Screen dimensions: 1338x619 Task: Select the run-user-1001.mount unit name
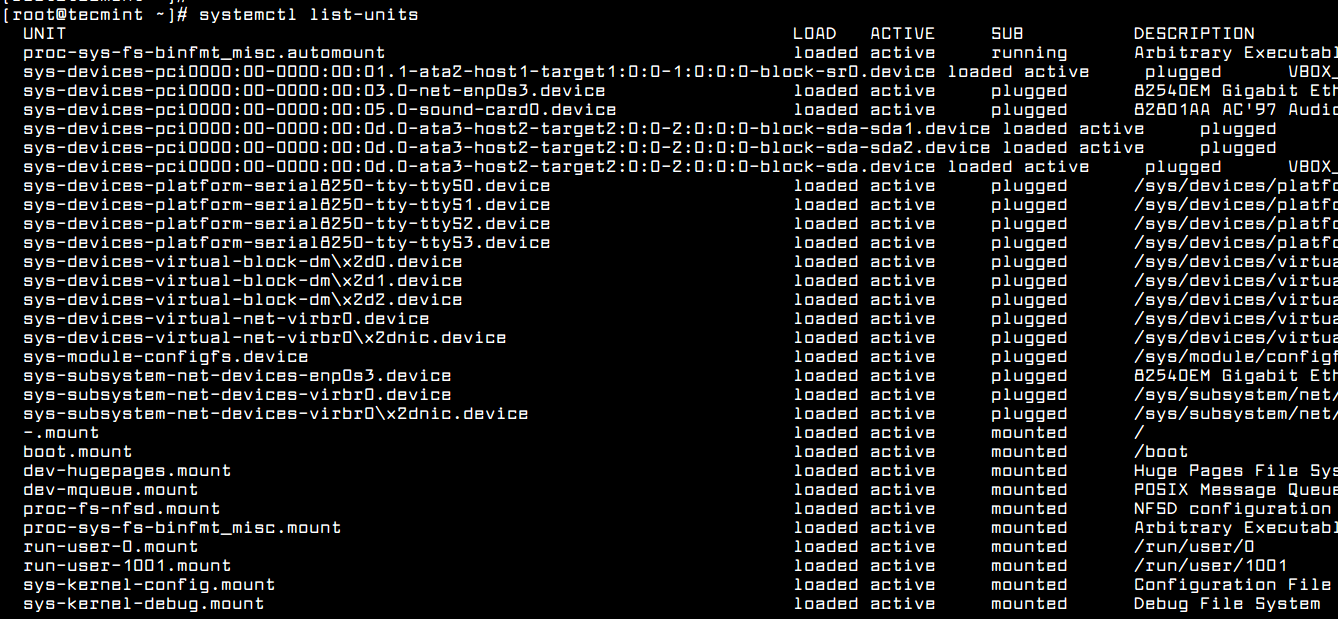tap(127, 566)
